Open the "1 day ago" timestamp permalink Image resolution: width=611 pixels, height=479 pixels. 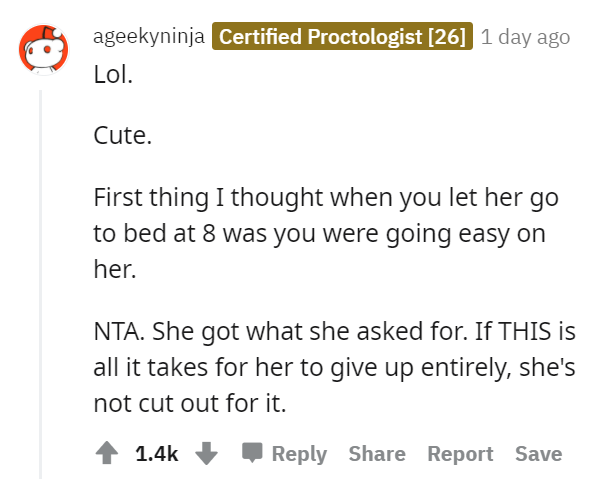pyautogui.click(x=525, y=37)
